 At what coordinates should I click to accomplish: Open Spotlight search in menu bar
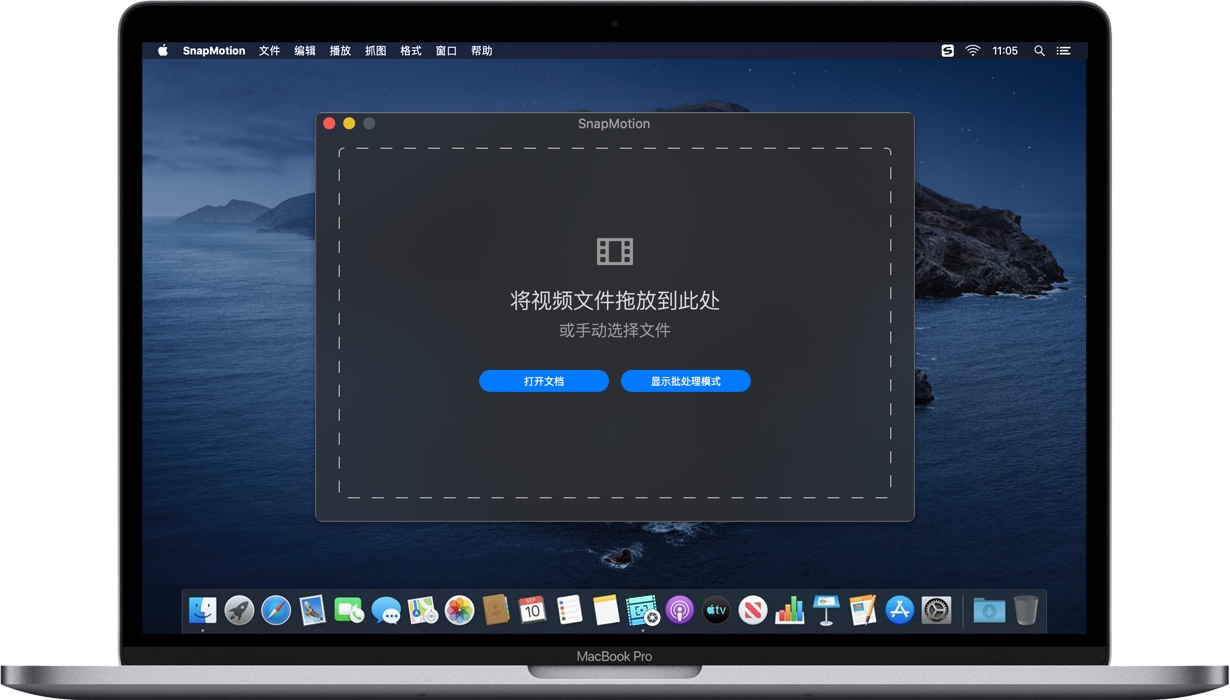pos(1039,50)
